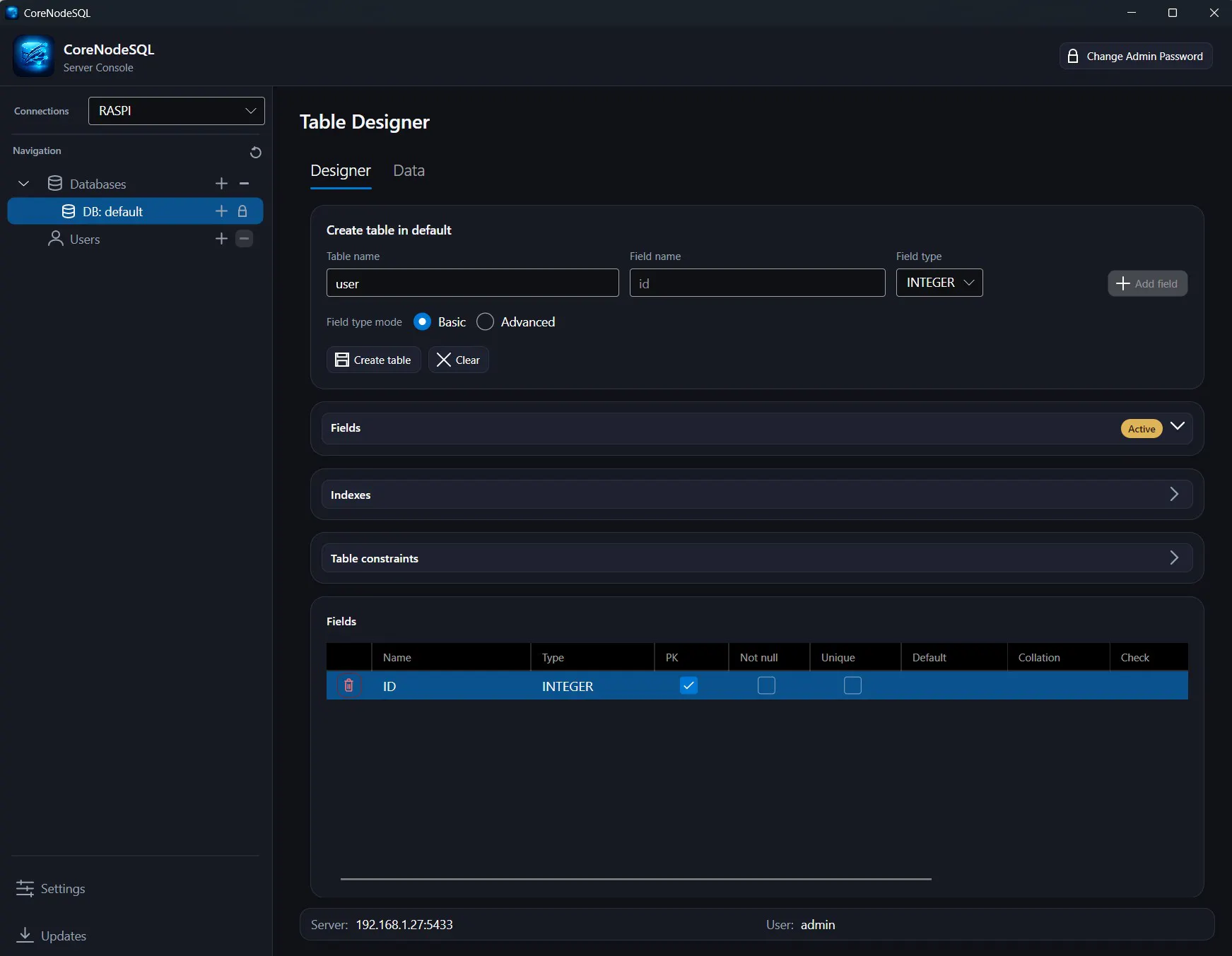This screenshot has height=956, width=1232.
Task: Click the Databases cylinder icon
Action: click(55, 184)
